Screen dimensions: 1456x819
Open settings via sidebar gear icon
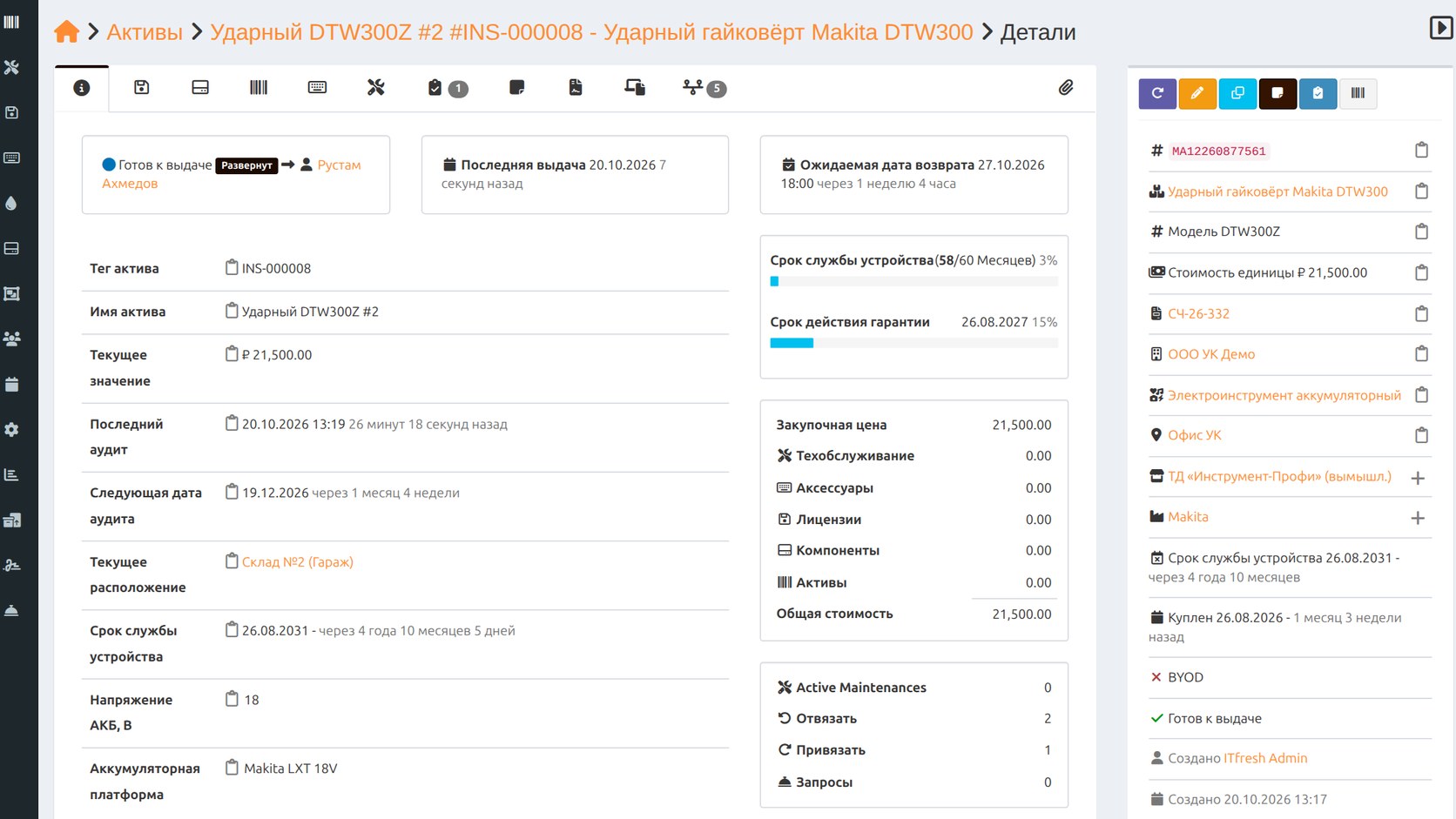(x=11, y=429)
